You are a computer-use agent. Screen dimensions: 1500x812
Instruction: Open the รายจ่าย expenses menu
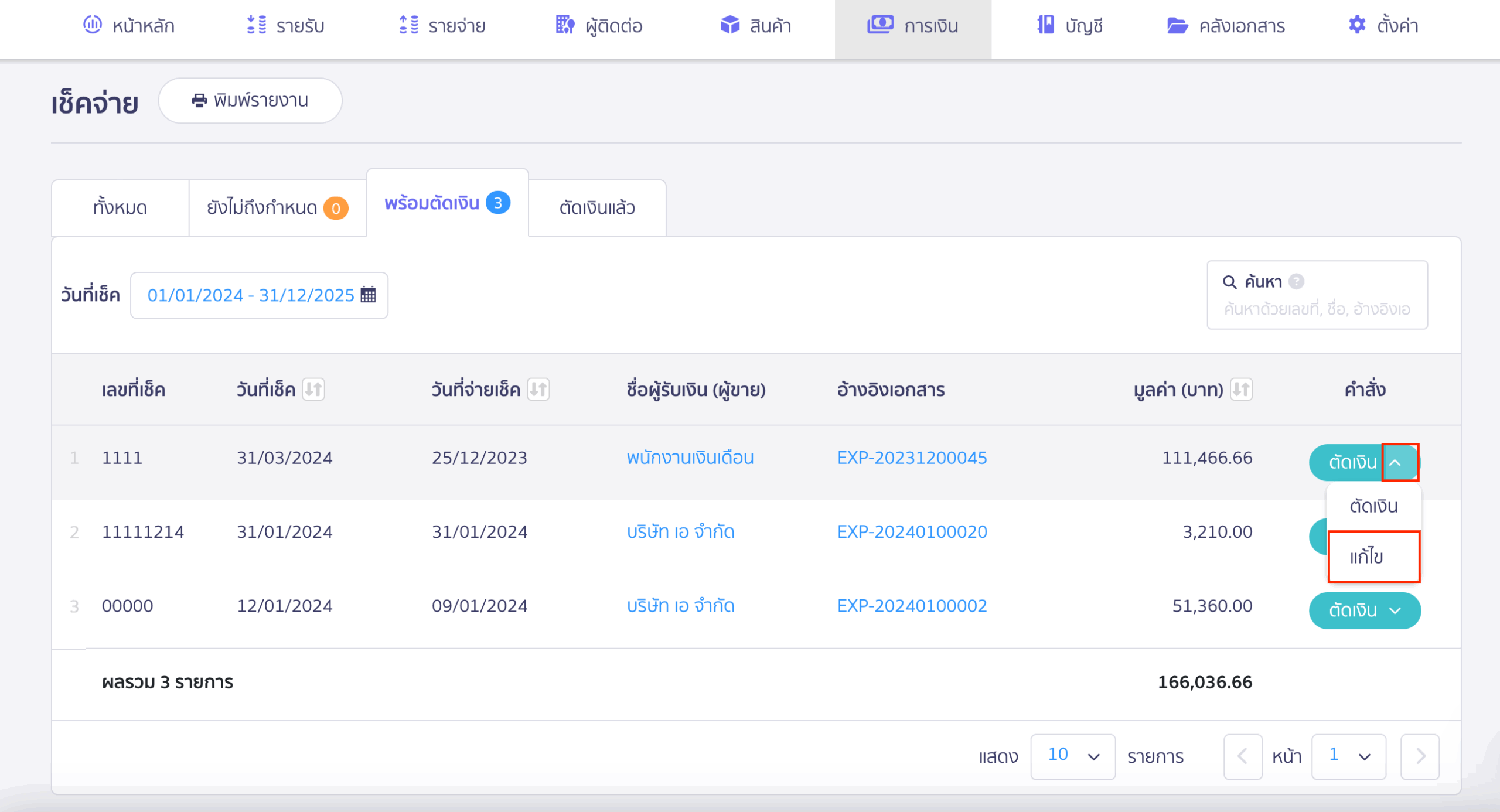[442, 26]
